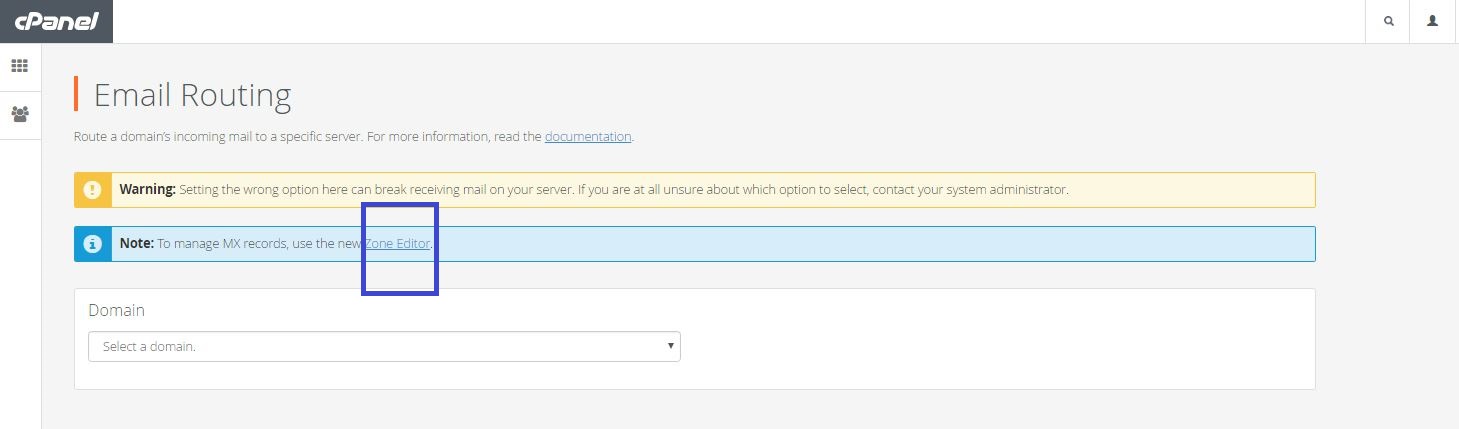Click the bold 'Note:' label
The width and height of the screenshot is (1459, 429).
coord(136,244)
